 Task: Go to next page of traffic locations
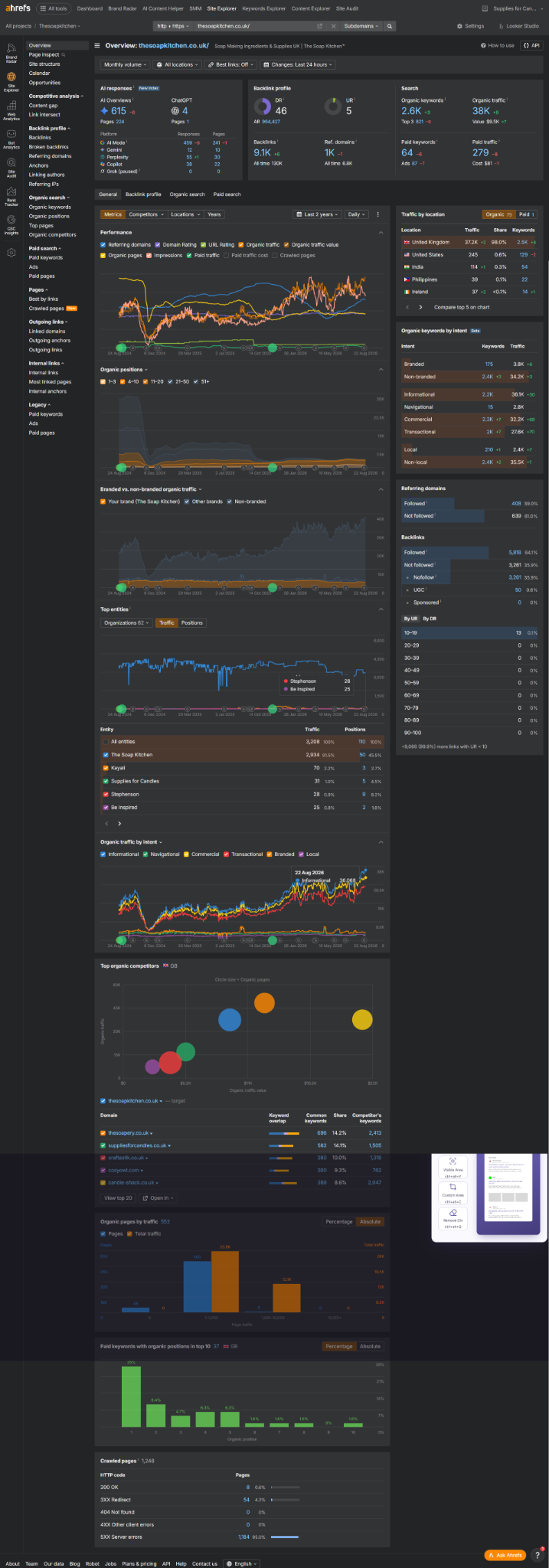point(420,307)
